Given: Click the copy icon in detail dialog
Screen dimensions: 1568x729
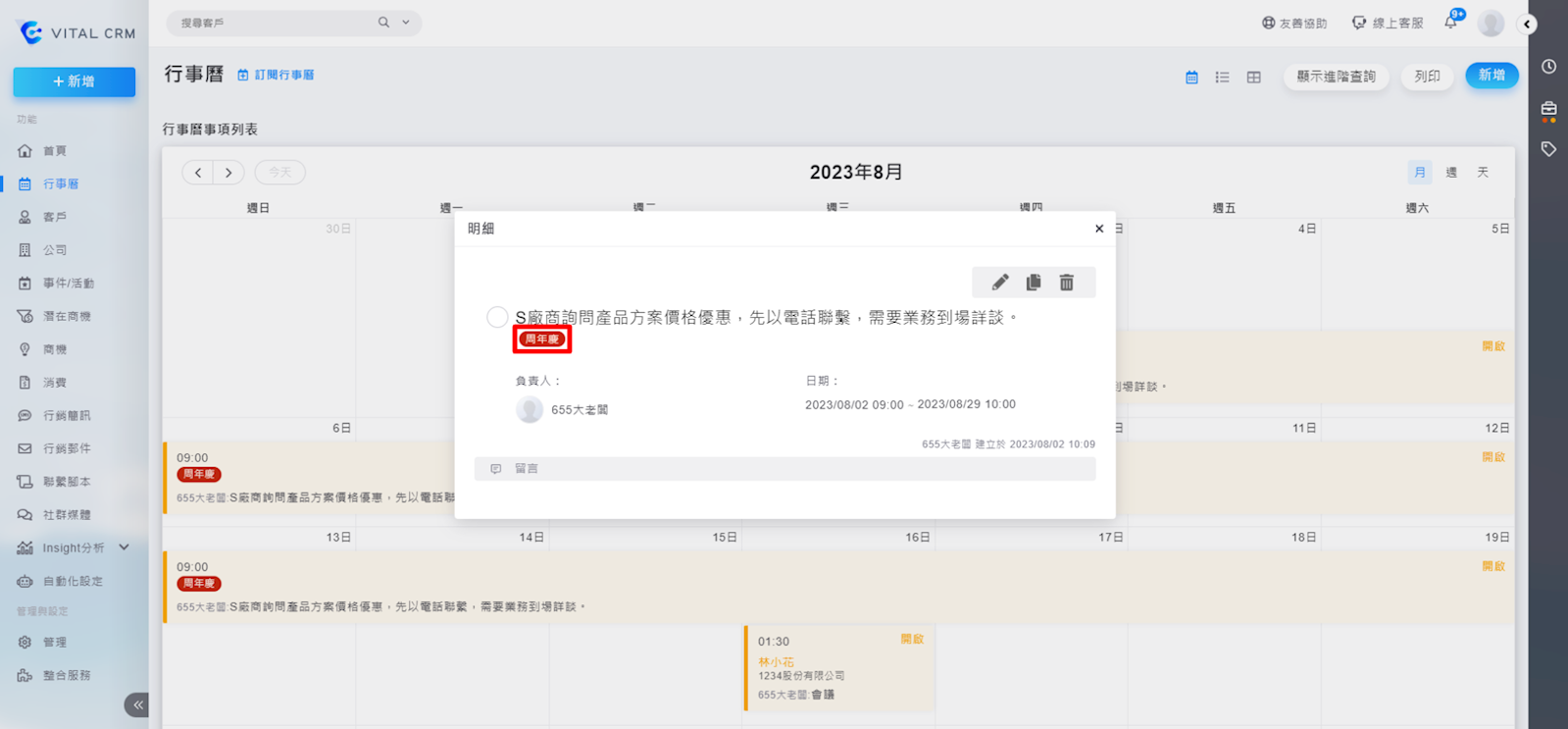Looking at the screenshot, I should click(x=1034, y=283).
